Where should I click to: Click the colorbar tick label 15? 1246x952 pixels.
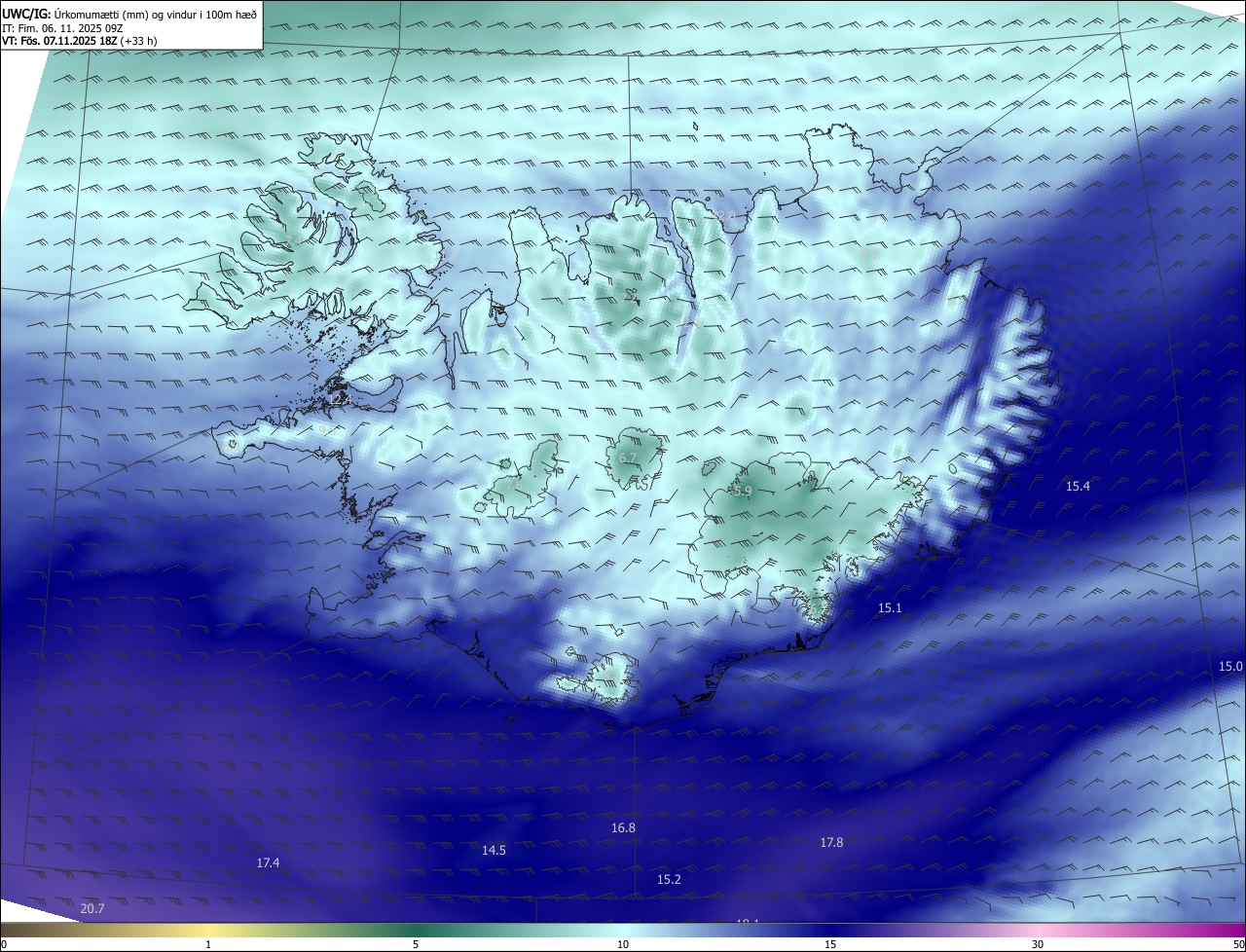(830, 944)
